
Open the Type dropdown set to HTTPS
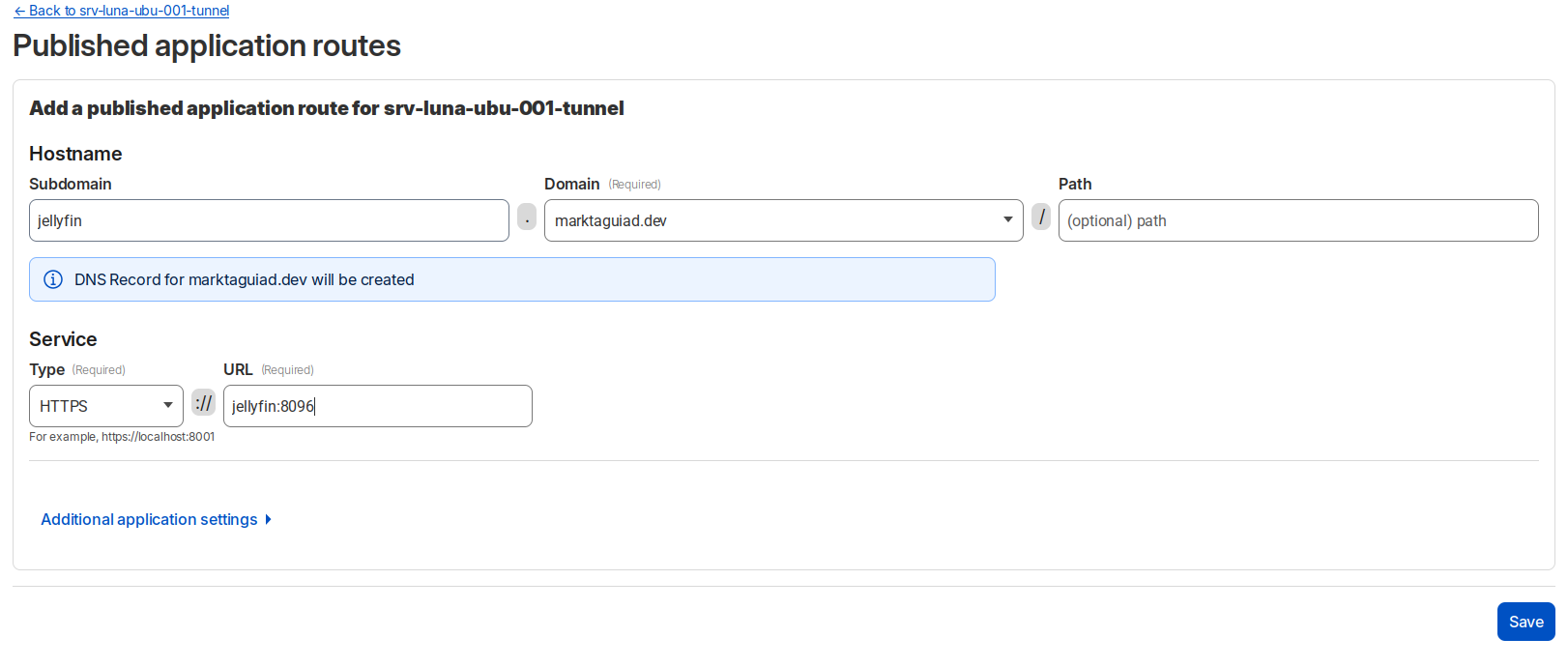105,406
